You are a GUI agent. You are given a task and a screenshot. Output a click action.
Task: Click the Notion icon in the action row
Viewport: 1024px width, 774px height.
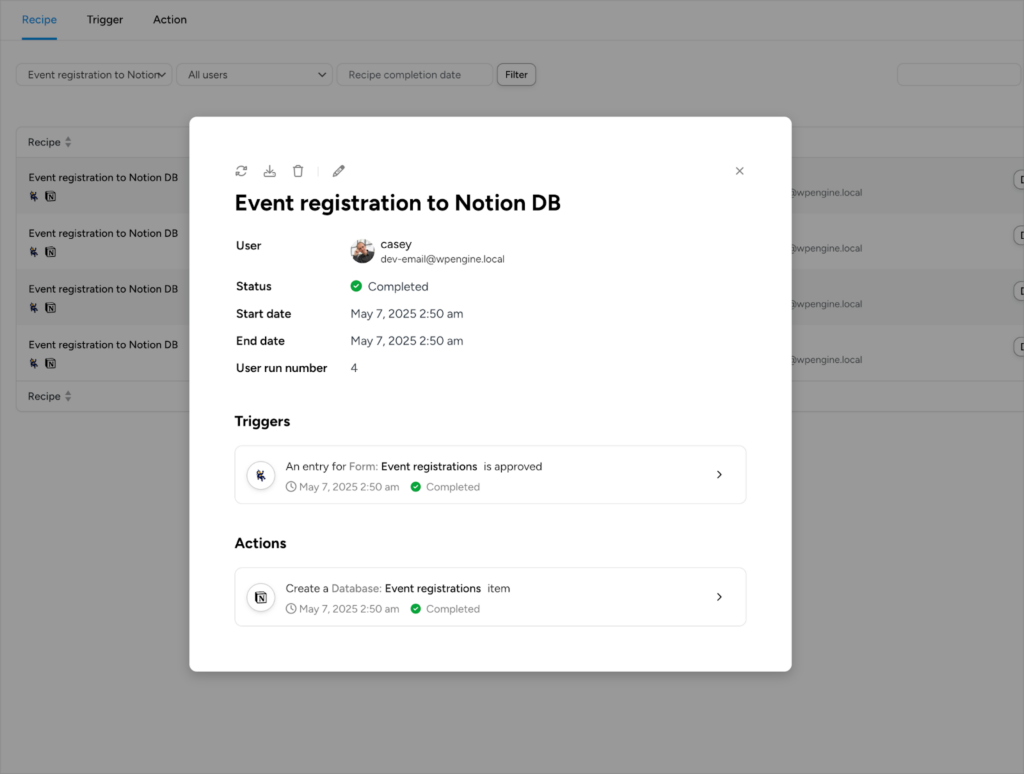261,597
